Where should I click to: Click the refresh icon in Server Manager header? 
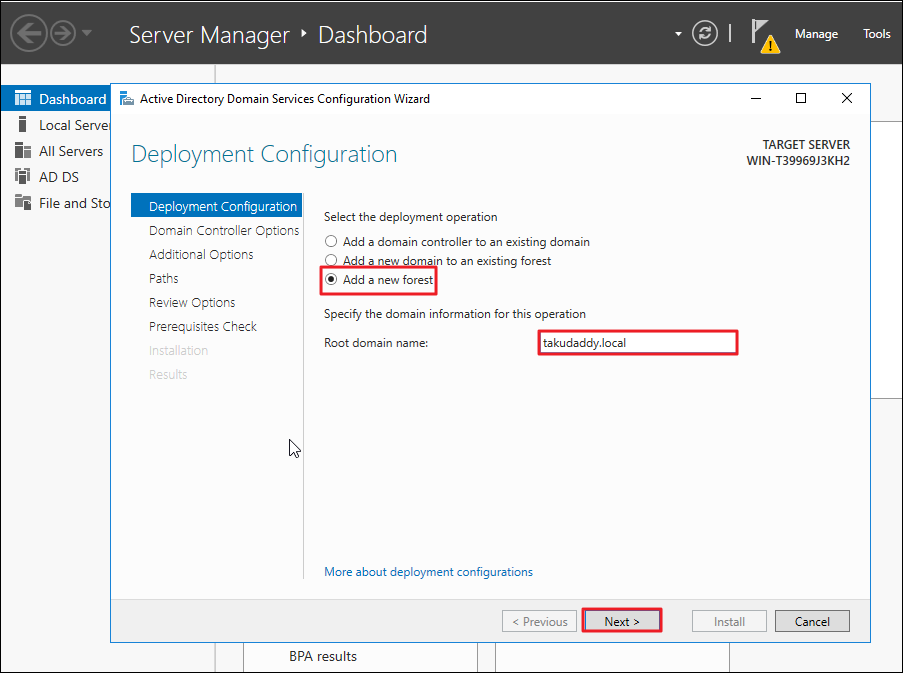704,33
